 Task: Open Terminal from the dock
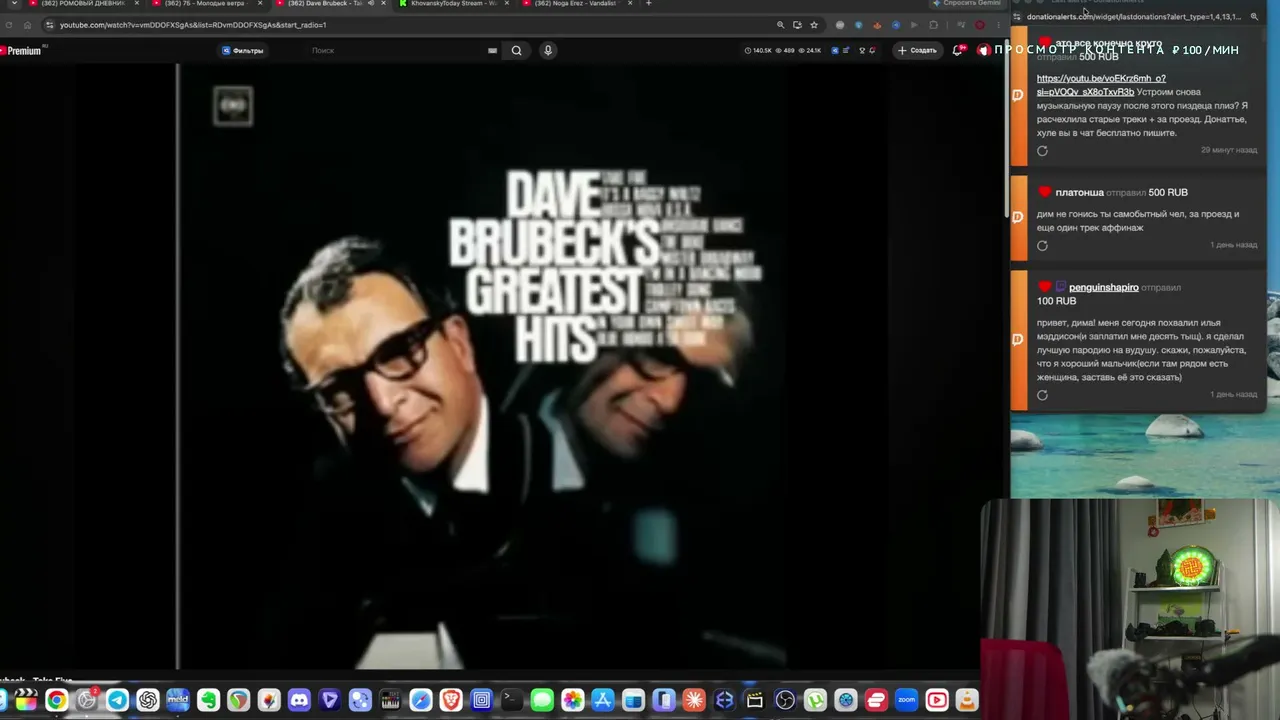512,700
